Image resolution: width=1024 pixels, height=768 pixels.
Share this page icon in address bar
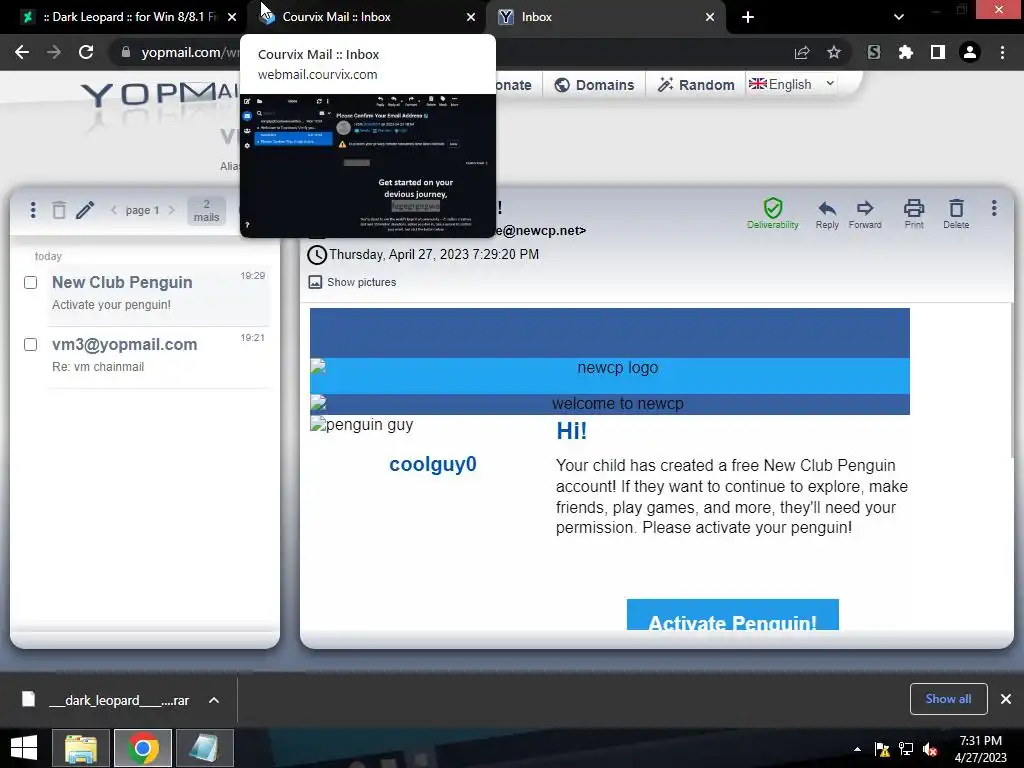point(802,52)
